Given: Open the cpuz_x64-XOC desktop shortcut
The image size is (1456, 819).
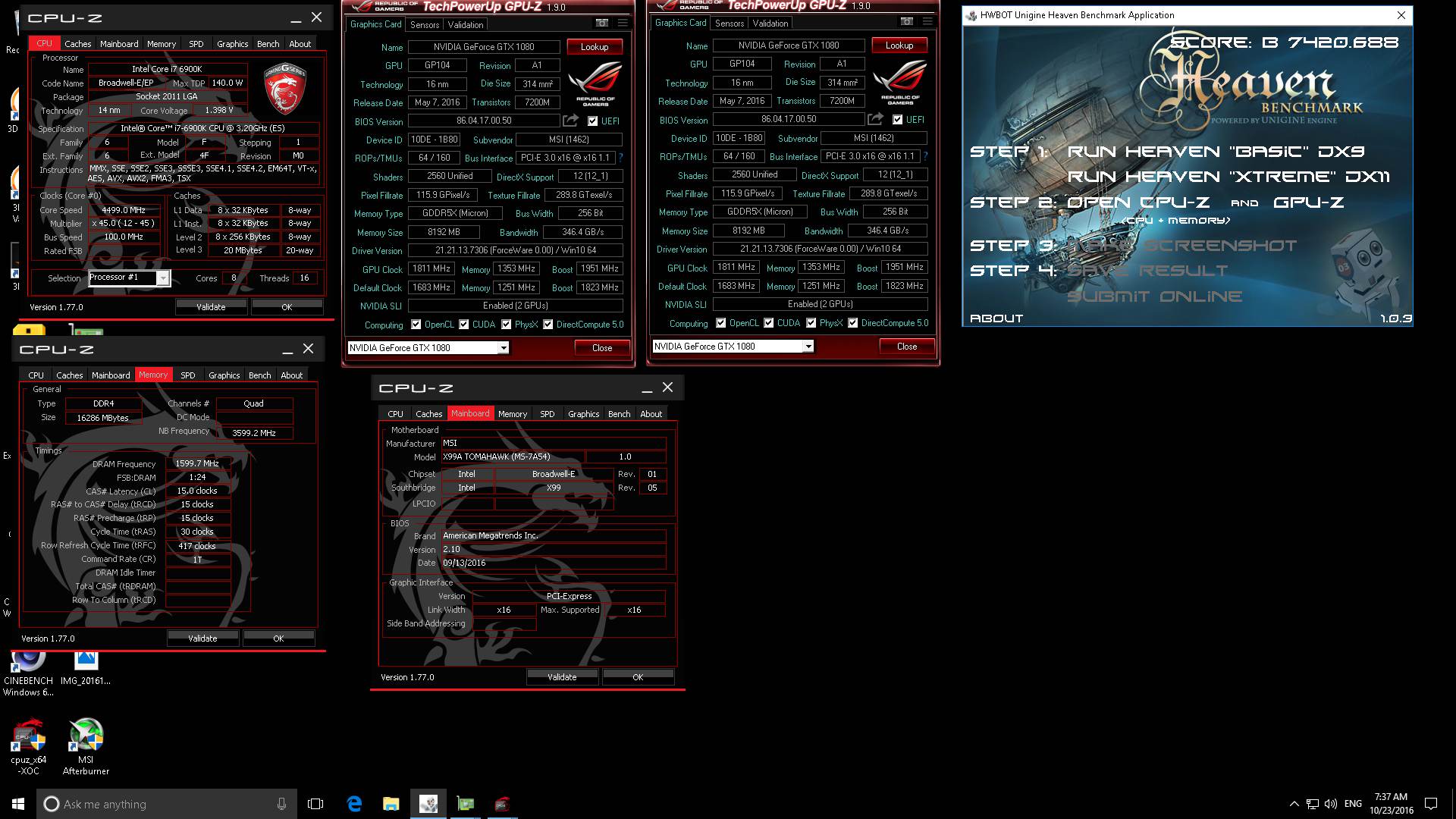Looking at the screenshot, I should (29, 747).
